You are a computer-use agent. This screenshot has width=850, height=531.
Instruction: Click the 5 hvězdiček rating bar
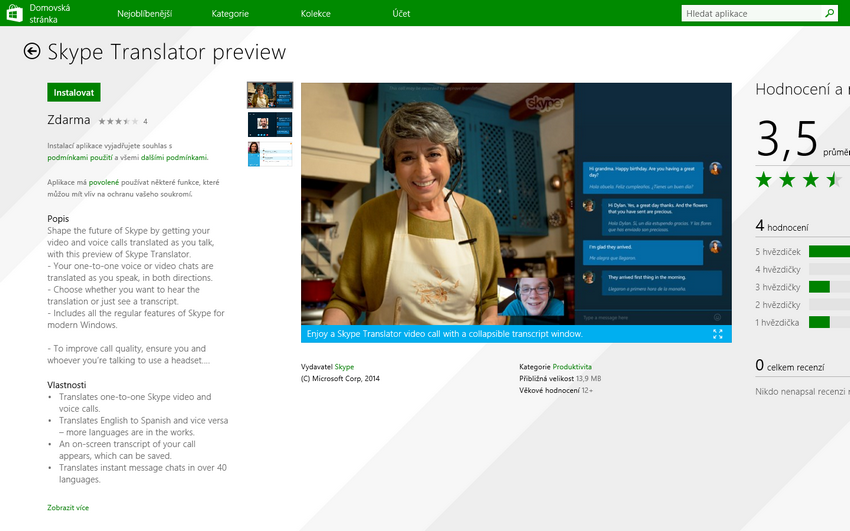pos(828,252)
